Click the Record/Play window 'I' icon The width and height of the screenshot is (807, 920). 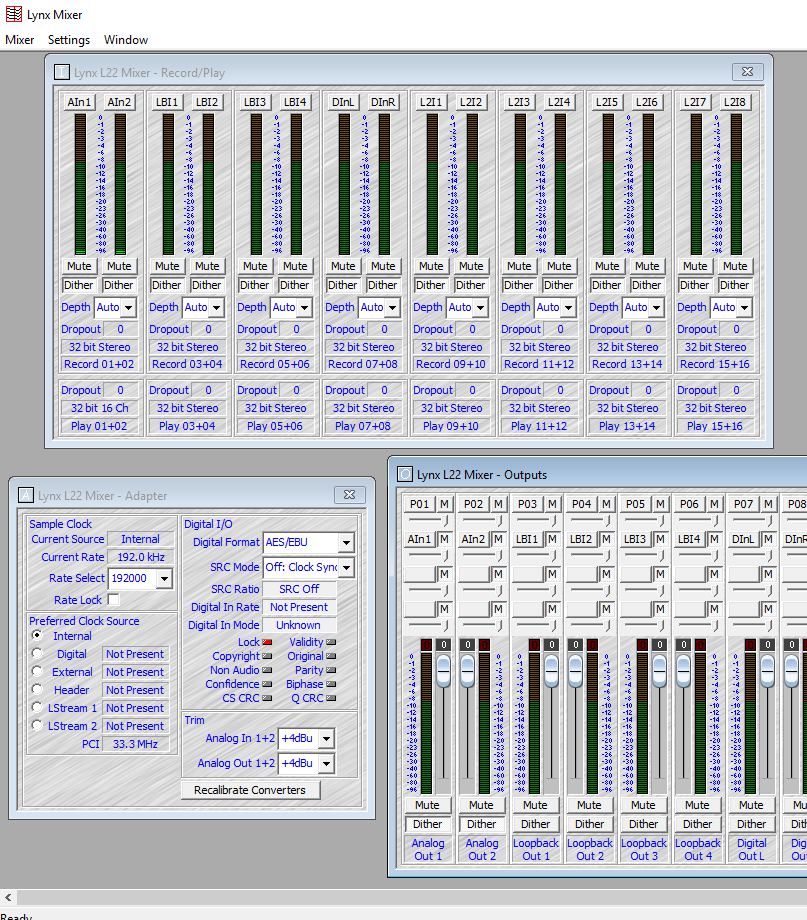click(62, 72)
